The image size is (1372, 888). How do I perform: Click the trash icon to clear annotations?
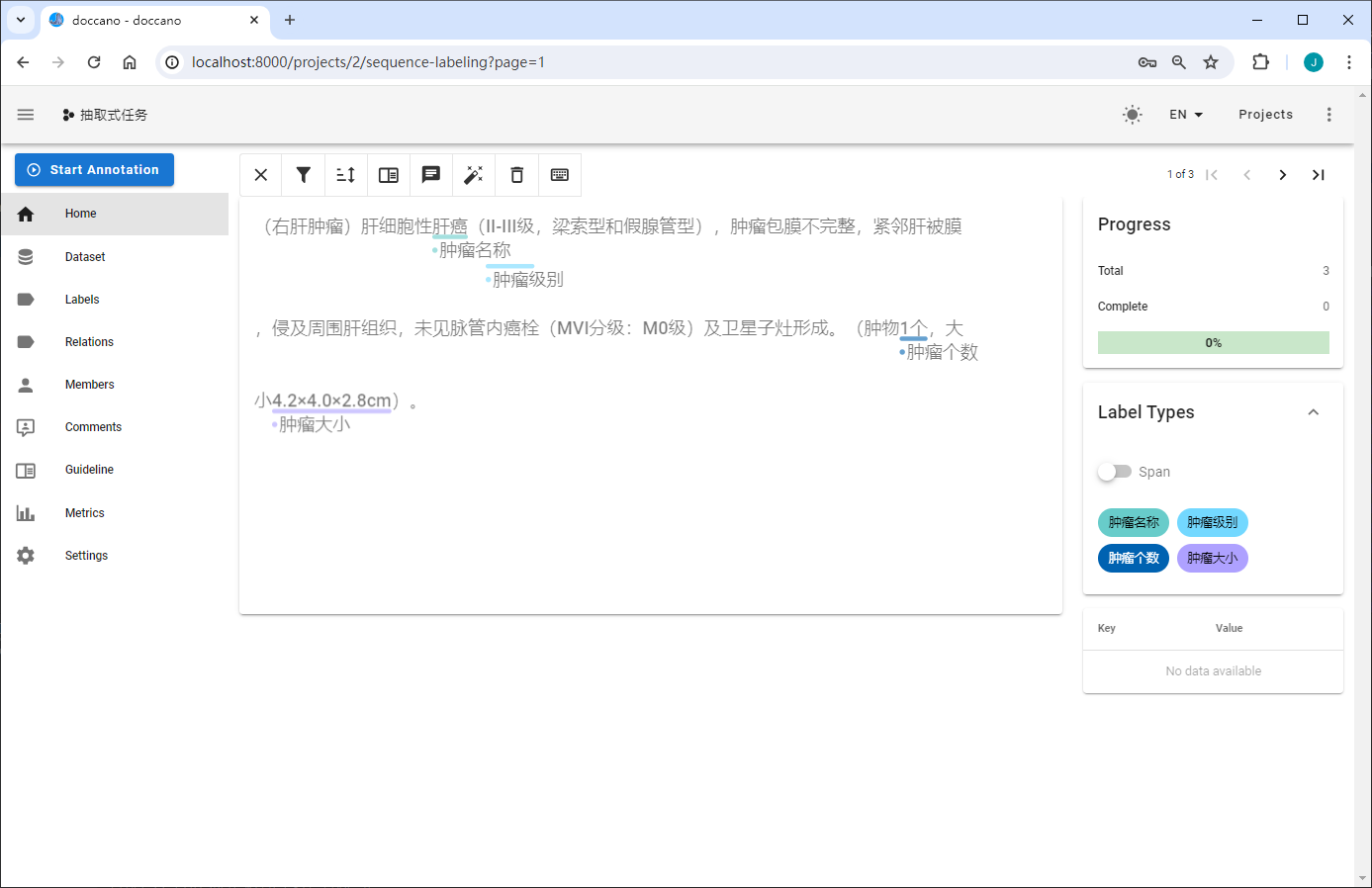click(516, 175)
